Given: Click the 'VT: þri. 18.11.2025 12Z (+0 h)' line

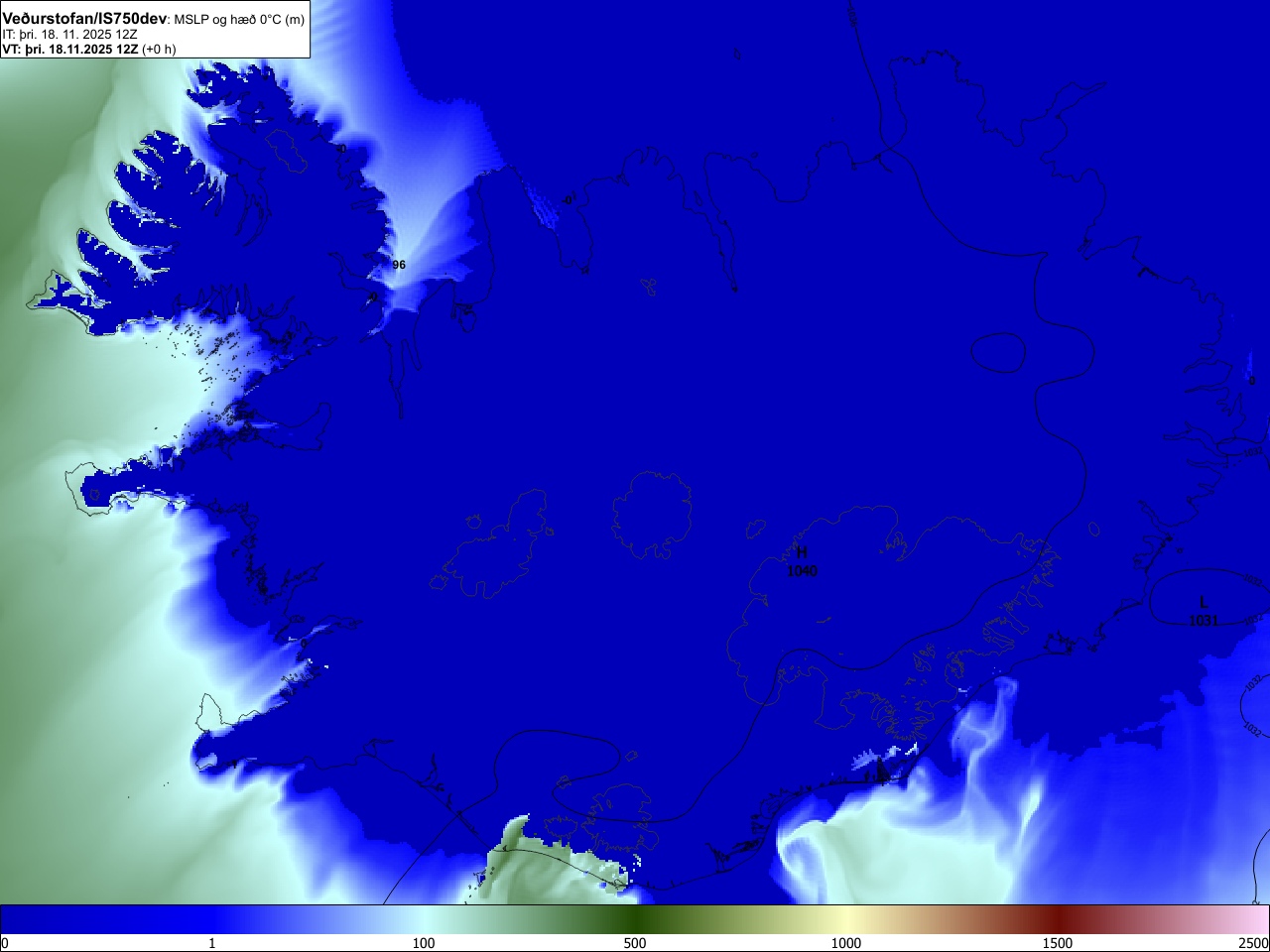Looking at the screenshot, I should (89, 49).
